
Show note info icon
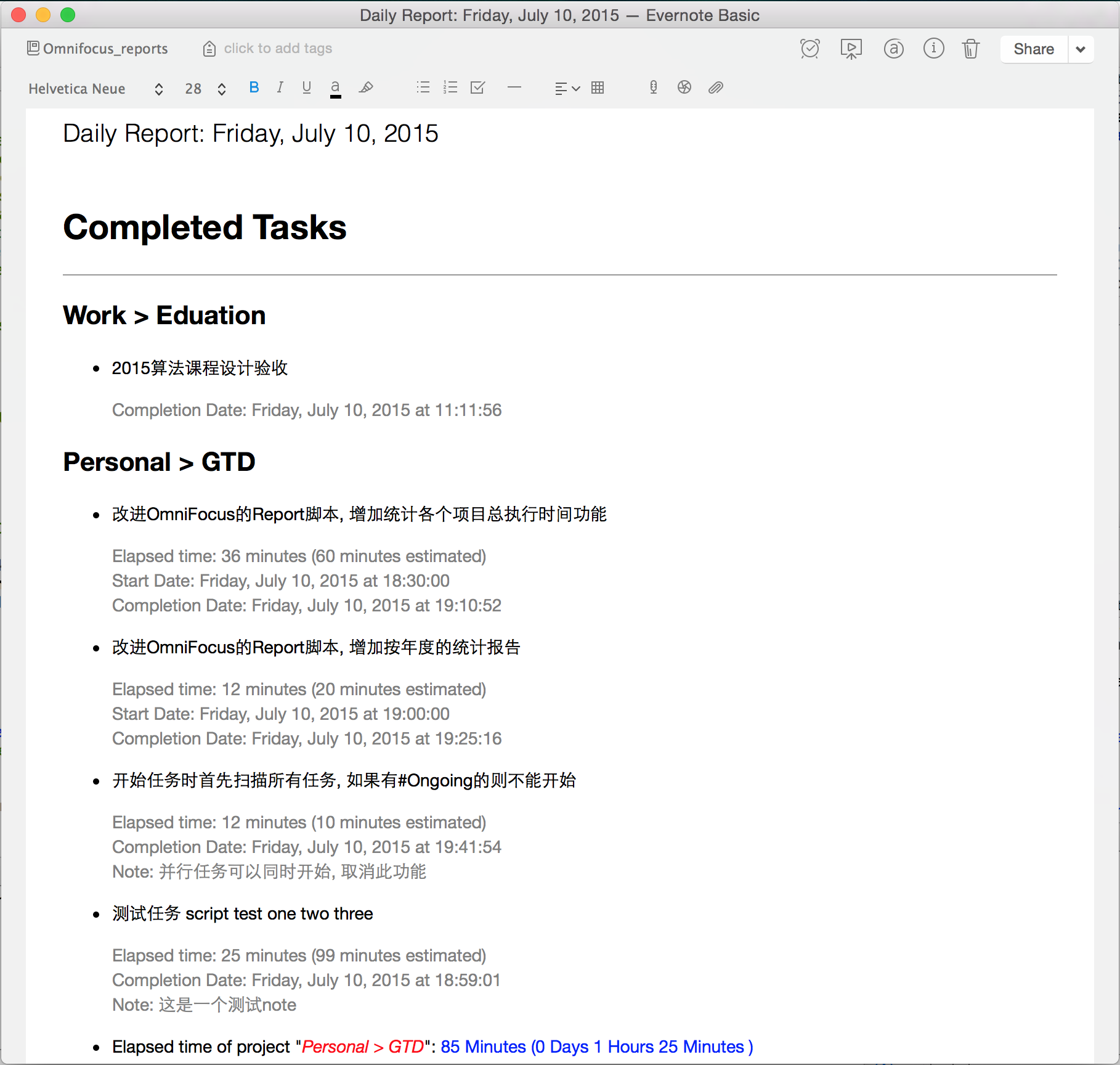(933, 48)
